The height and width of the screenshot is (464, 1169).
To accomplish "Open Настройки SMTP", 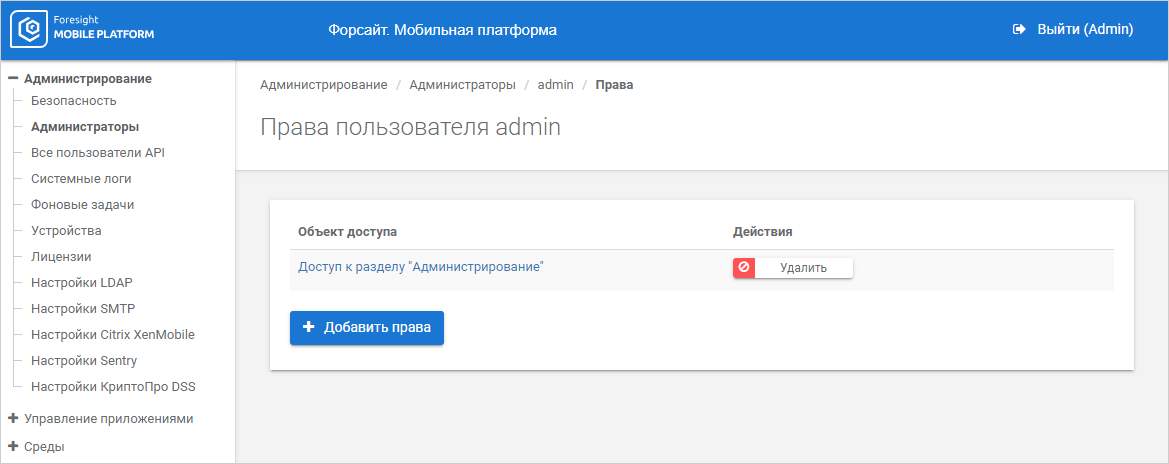I will (76, 309).
